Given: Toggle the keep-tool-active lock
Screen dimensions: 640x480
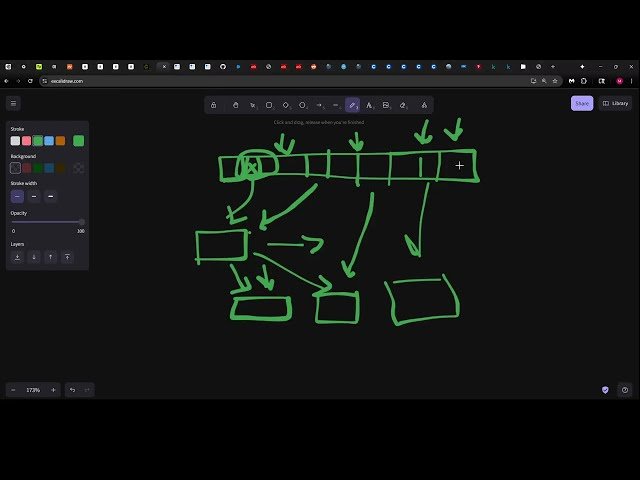Looking at the screenshot, I should click(213, 104).
